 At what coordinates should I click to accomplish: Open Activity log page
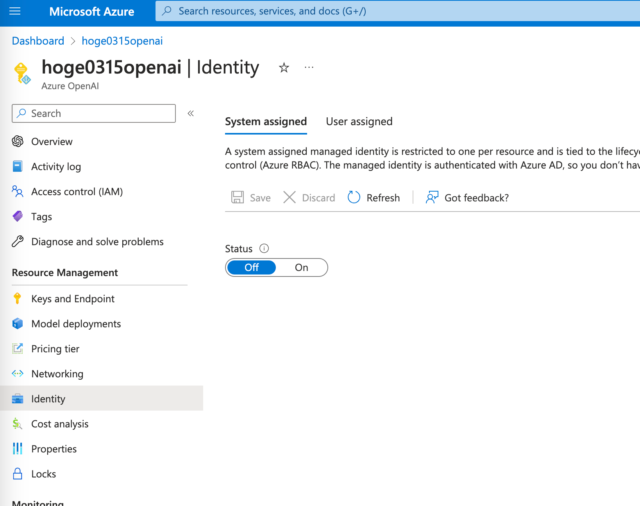(56, 166)
